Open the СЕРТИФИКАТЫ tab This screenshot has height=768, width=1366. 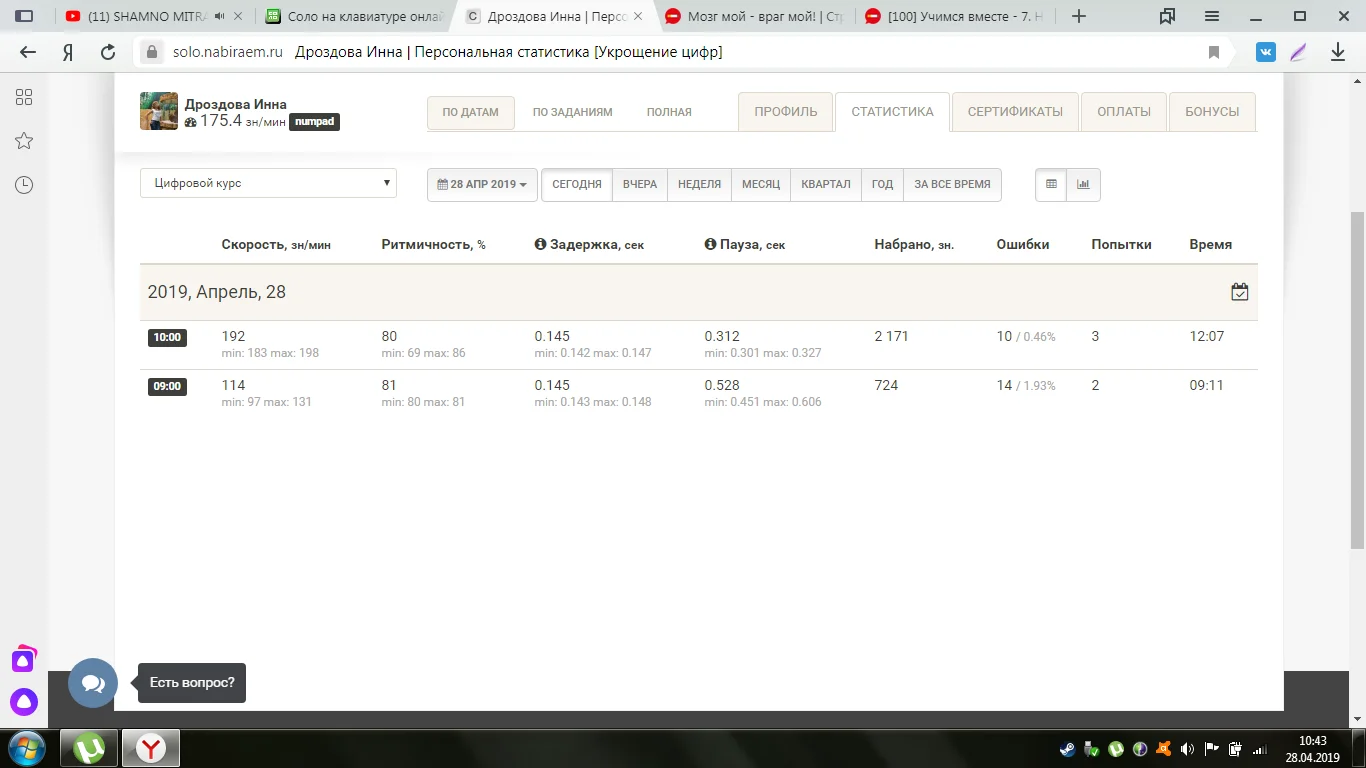pyautogui.click(x=1015, y=112)
